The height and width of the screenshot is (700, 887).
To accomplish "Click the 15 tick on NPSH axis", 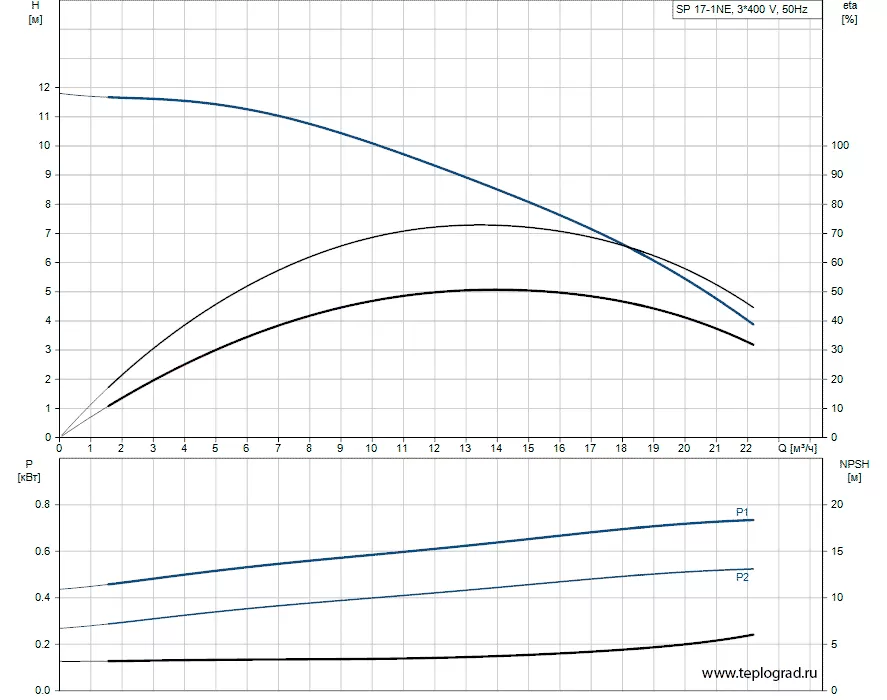I will click(837, 551).
